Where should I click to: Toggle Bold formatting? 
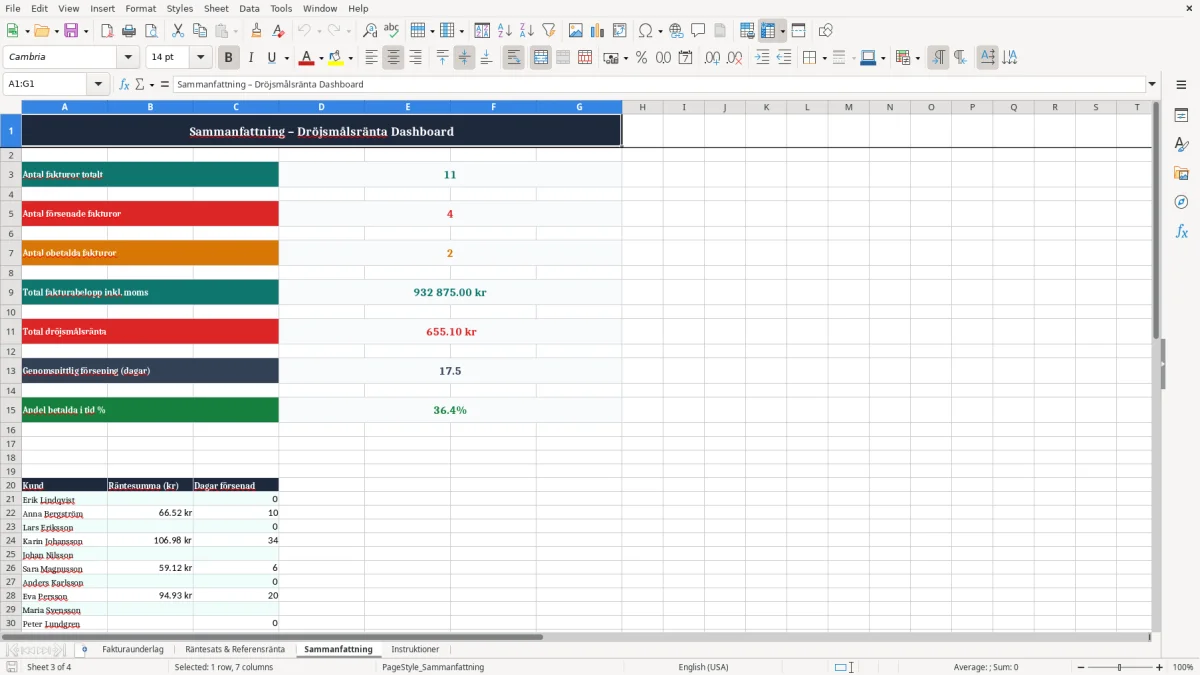click(228, 58)
